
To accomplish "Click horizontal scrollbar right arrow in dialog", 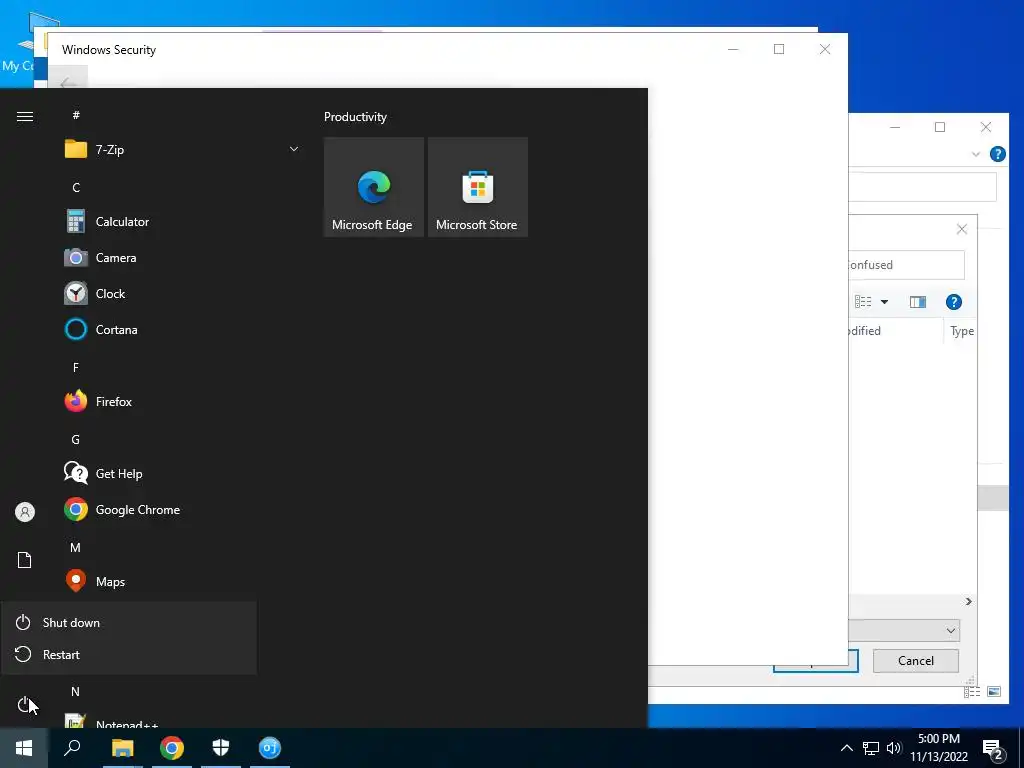I will (x=968, y=601).
